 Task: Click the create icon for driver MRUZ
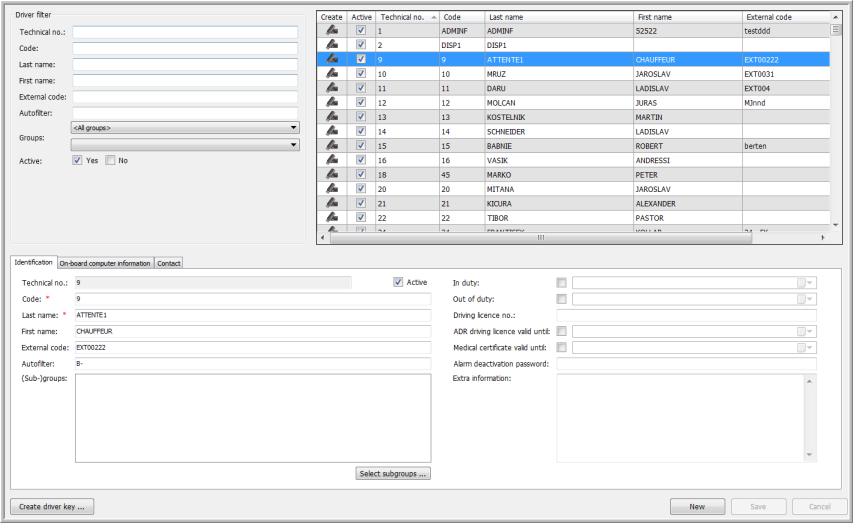point(331,74)
